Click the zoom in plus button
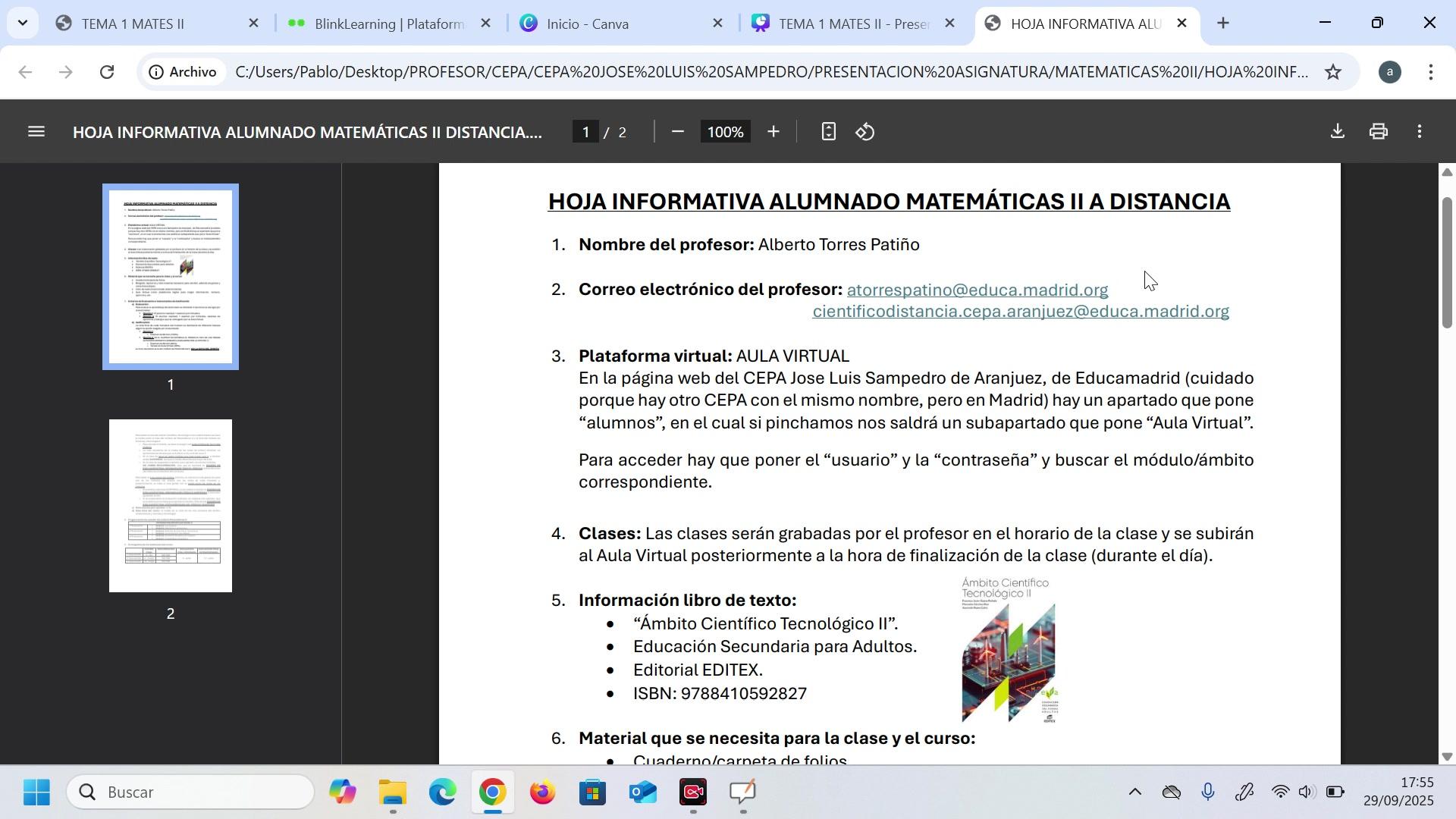The image size is (1456, 819). (x=773, y=132)
